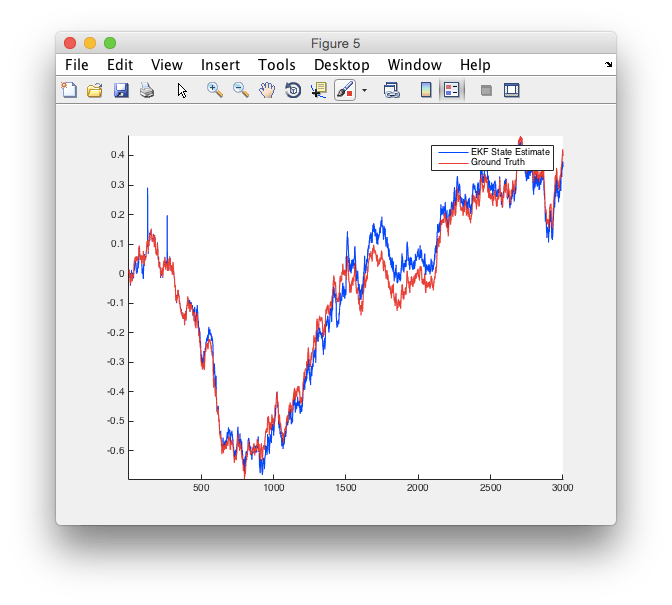Click the y-axis tick label -0.6

click(115, 451)
